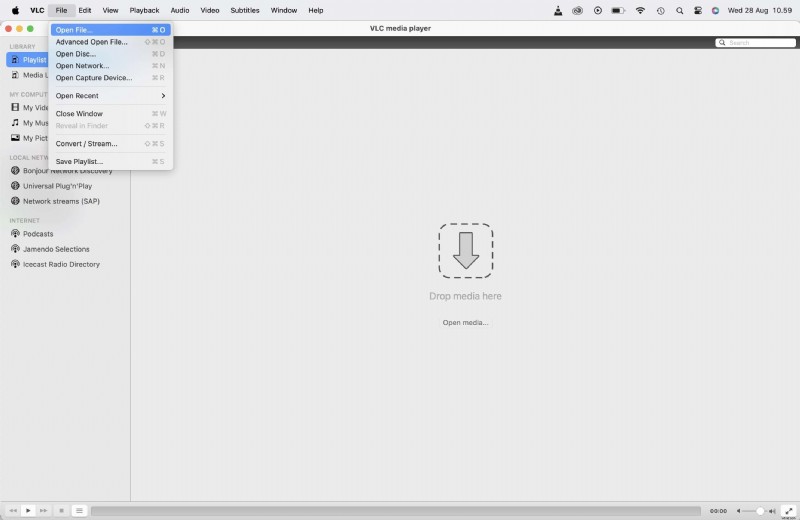Select Icecast Radio Directory
The height and width of the screenshot is (520, 800).
[x=61, y=265]
